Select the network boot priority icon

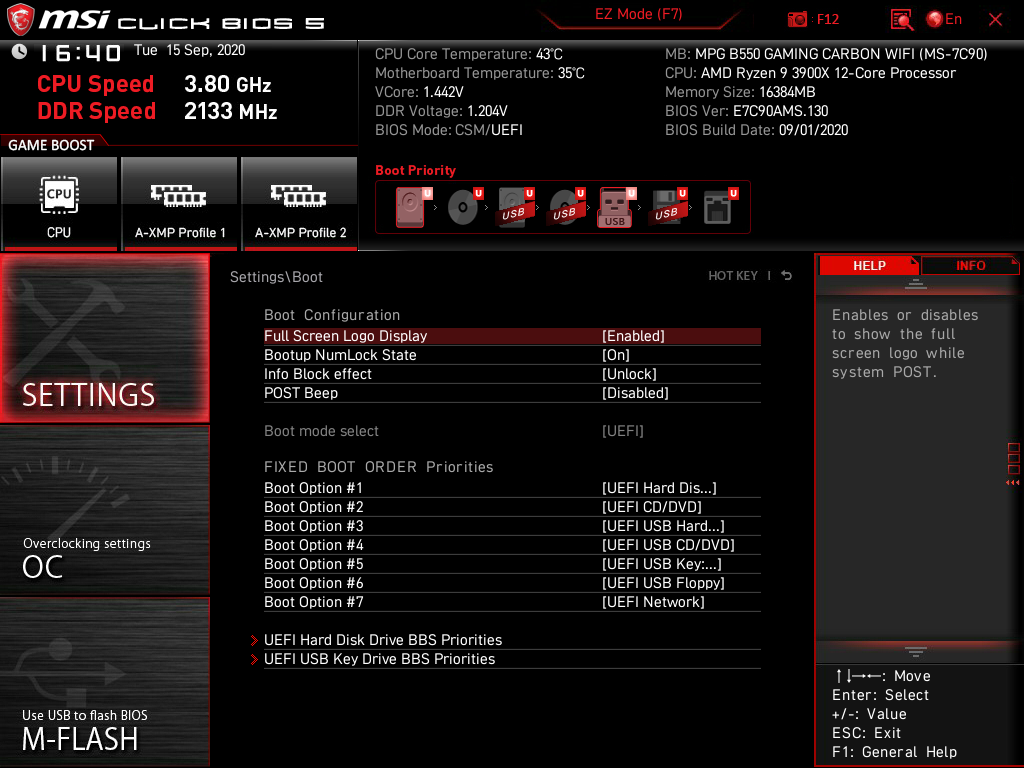pyautogui.click(x=720, y=207)
